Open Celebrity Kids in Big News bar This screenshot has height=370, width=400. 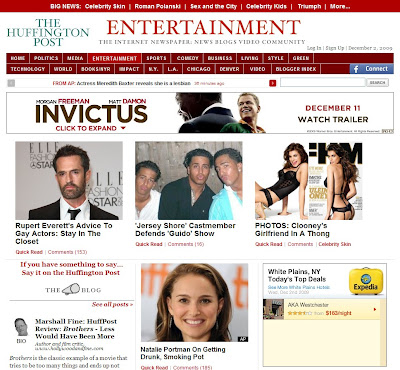[266, 6]
